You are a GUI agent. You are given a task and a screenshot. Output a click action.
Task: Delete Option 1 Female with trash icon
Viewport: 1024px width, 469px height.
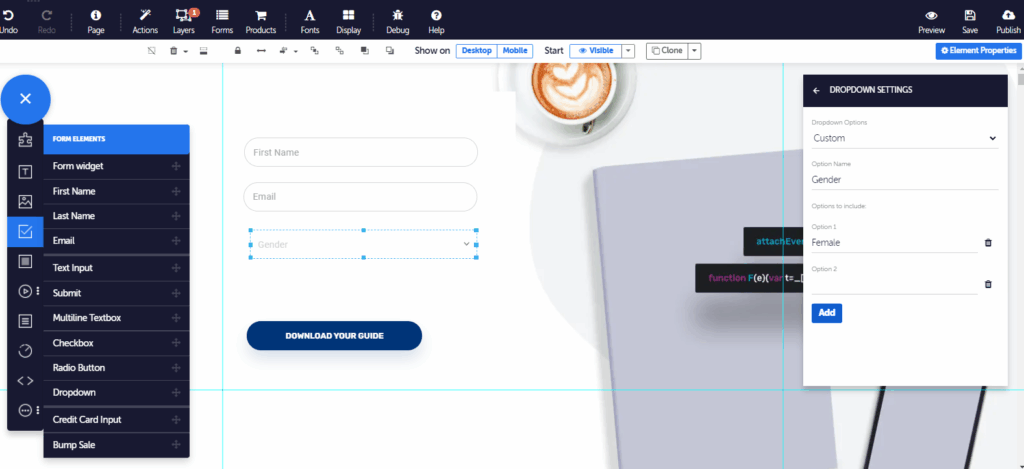[x=988, y=243]
